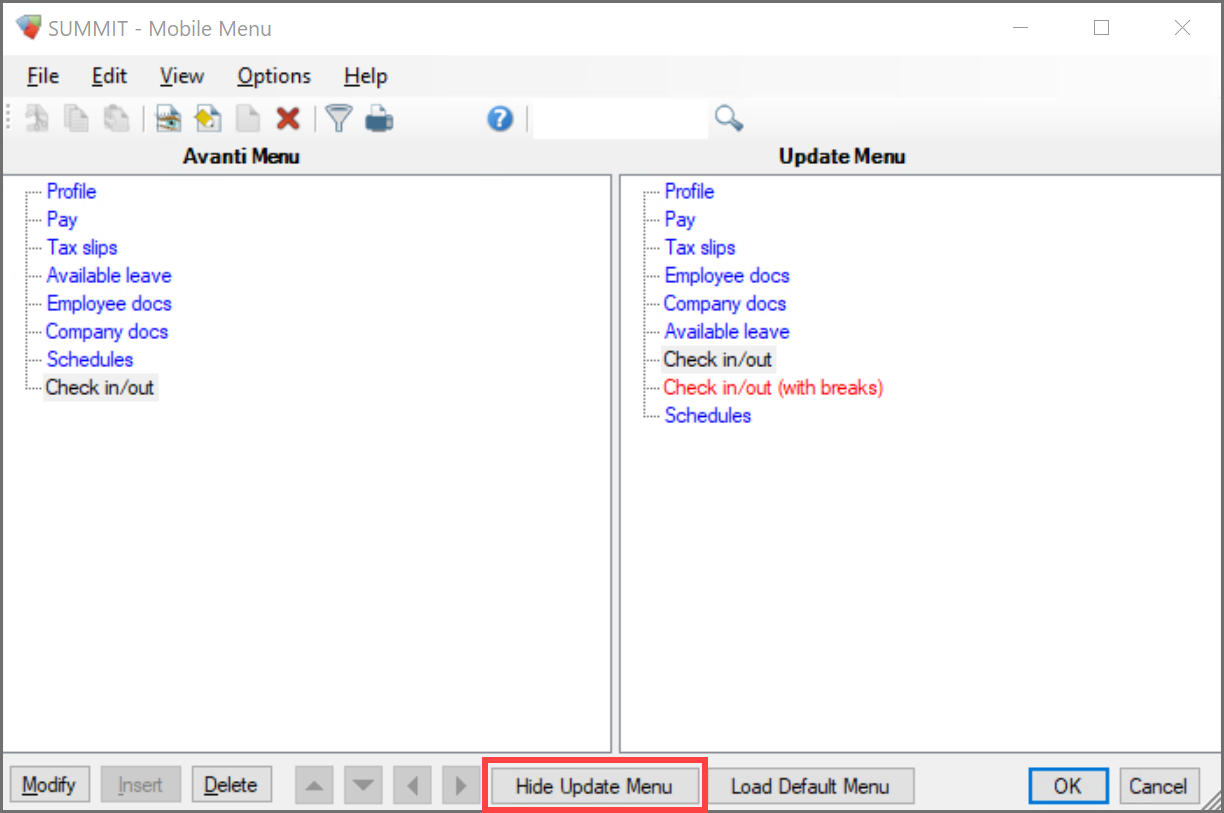1224x813 pixels.
Task: Minimize the Mobile Menu window
Action: pyautogui.click(x=1022, y=28)
